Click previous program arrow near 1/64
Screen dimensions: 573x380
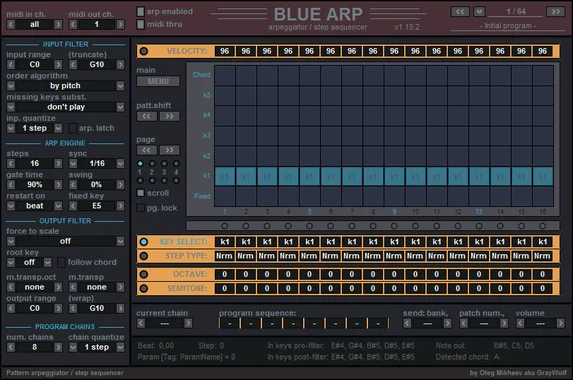460,12
